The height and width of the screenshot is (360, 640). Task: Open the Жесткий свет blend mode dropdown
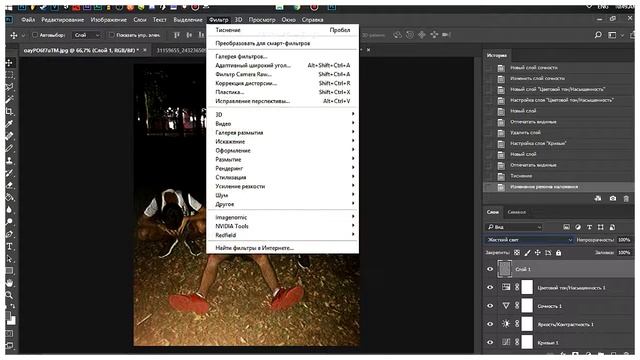529,240
